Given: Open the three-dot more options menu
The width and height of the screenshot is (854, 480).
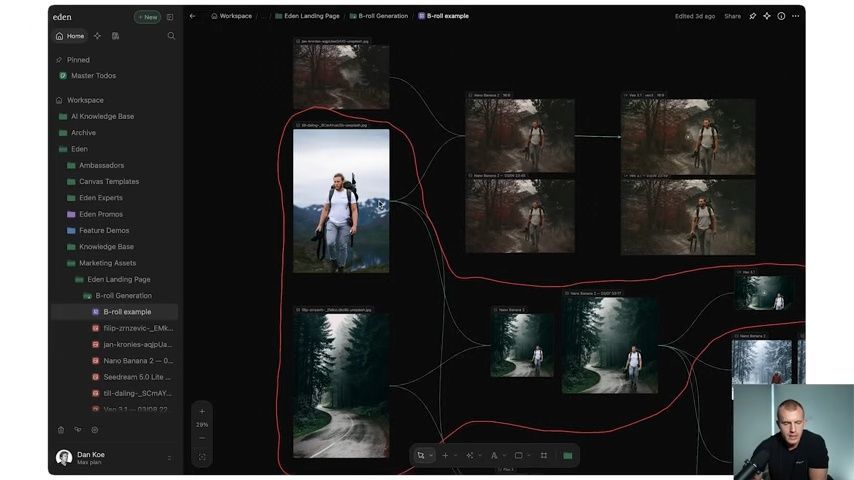Looking at the screenshot, I should [x=795, y=16].
